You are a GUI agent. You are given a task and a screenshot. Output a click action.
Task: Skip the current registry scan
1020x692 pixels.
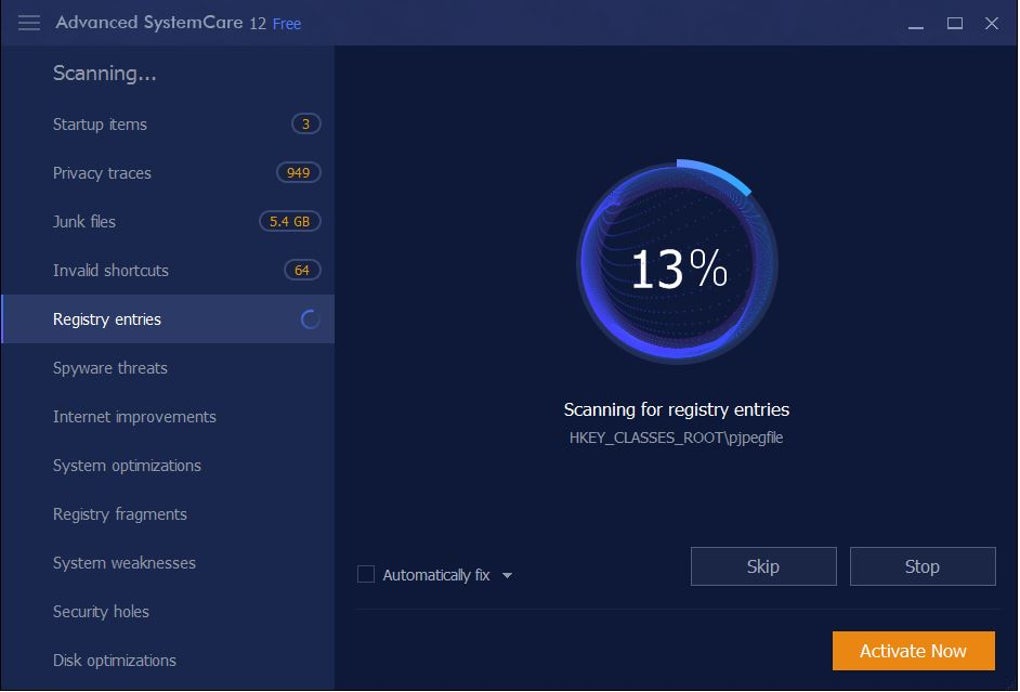click(x=764, y=566)
